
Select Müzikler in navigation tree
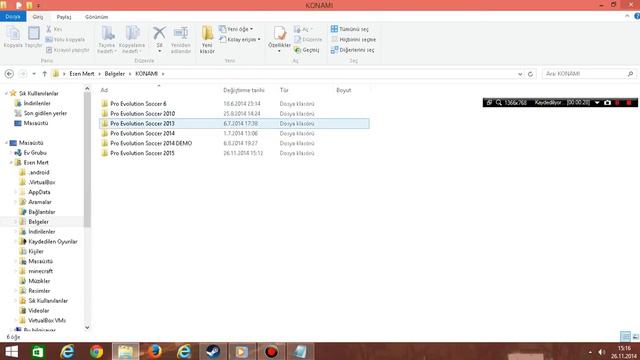click(39, 281)
